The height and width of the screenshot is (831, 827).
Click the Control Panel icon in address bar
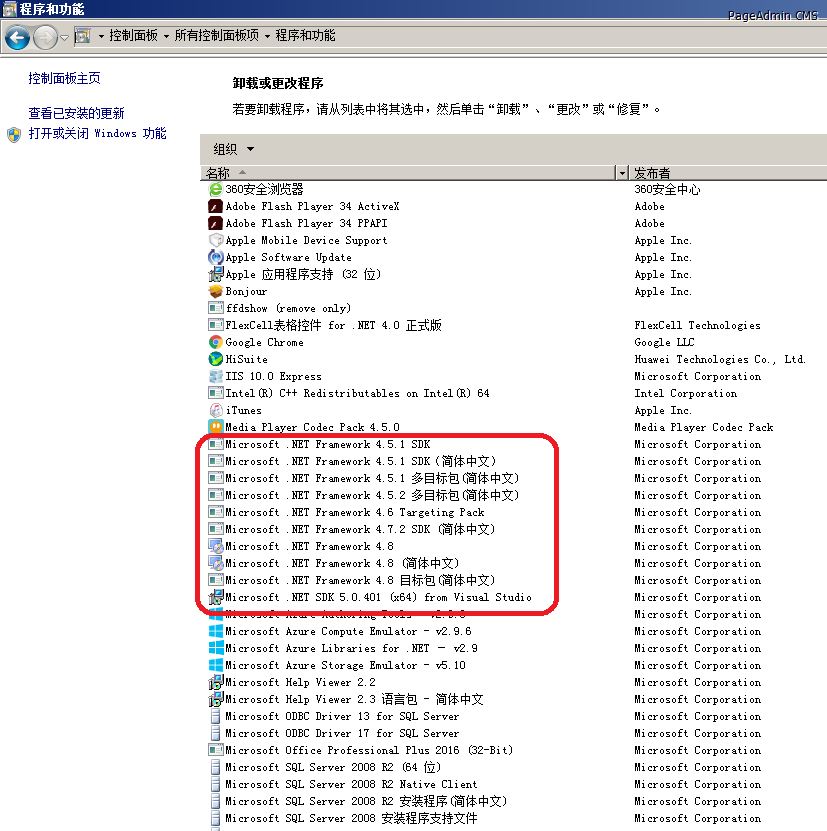tap(82, 36)
